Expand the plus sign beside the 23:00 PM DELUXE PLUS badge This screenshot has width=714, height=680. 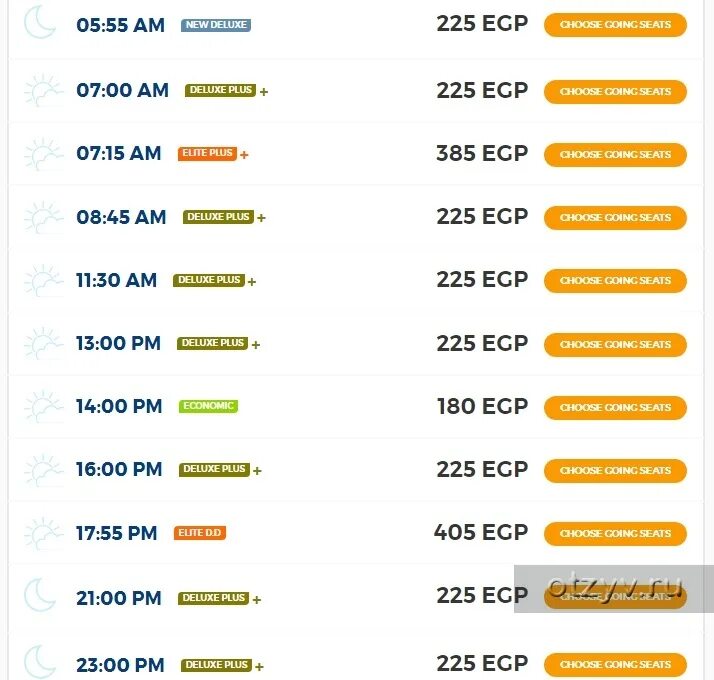(x=259, y=666)
